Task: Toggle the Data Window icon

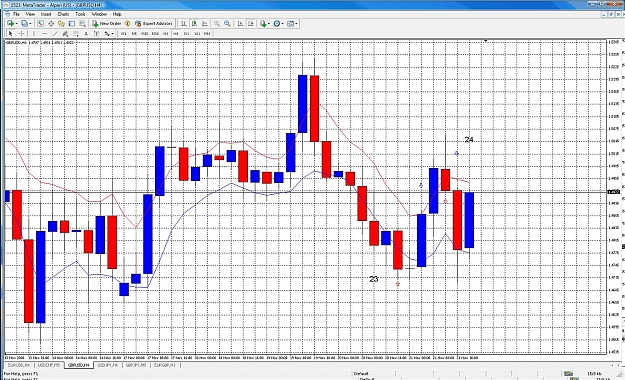Action: [x=51, y=24]
